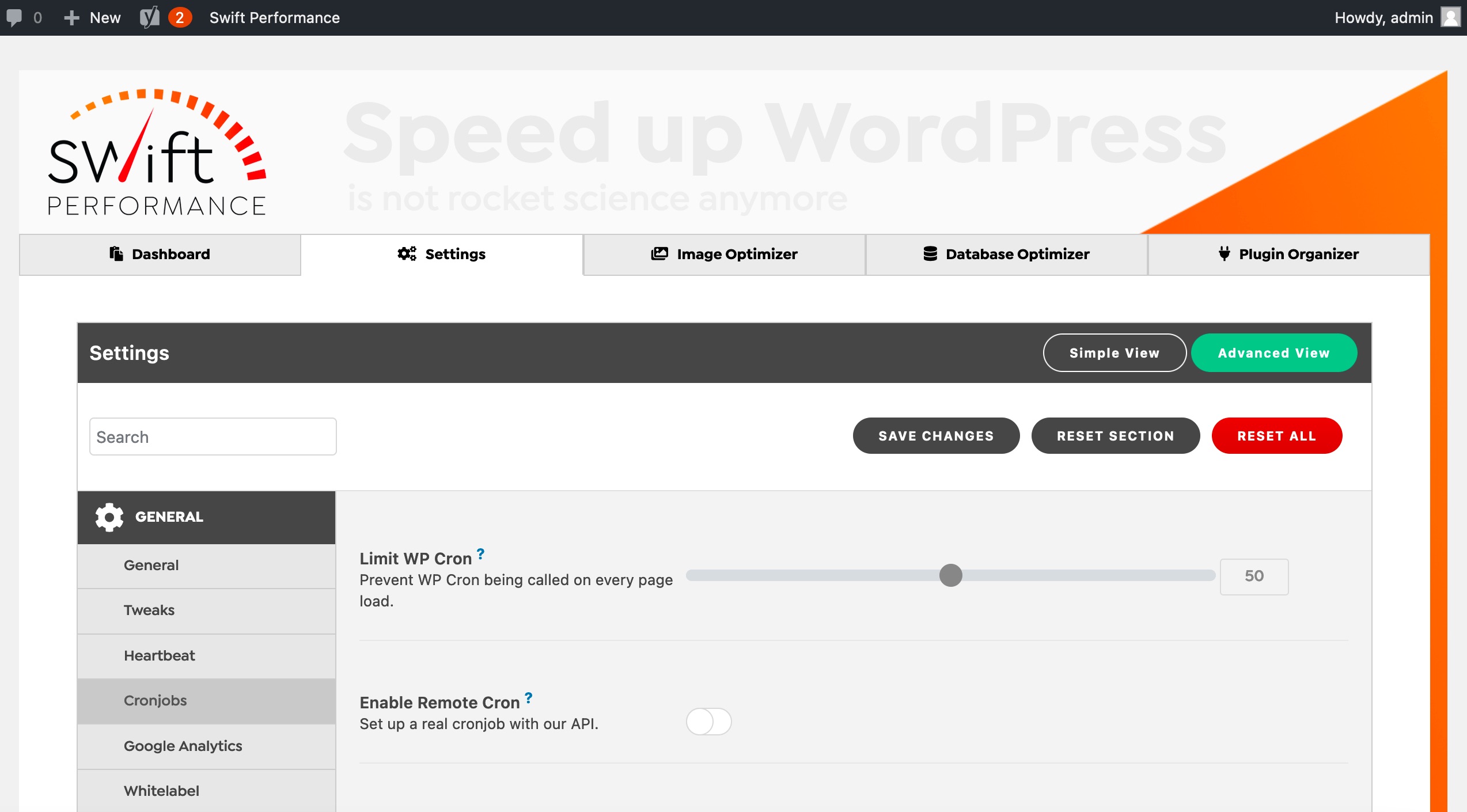The height and width of the screenshot is (812, 1467).
Task: Click the Limit WP Cron value field showing 50
Action: tap(1254, 576)
